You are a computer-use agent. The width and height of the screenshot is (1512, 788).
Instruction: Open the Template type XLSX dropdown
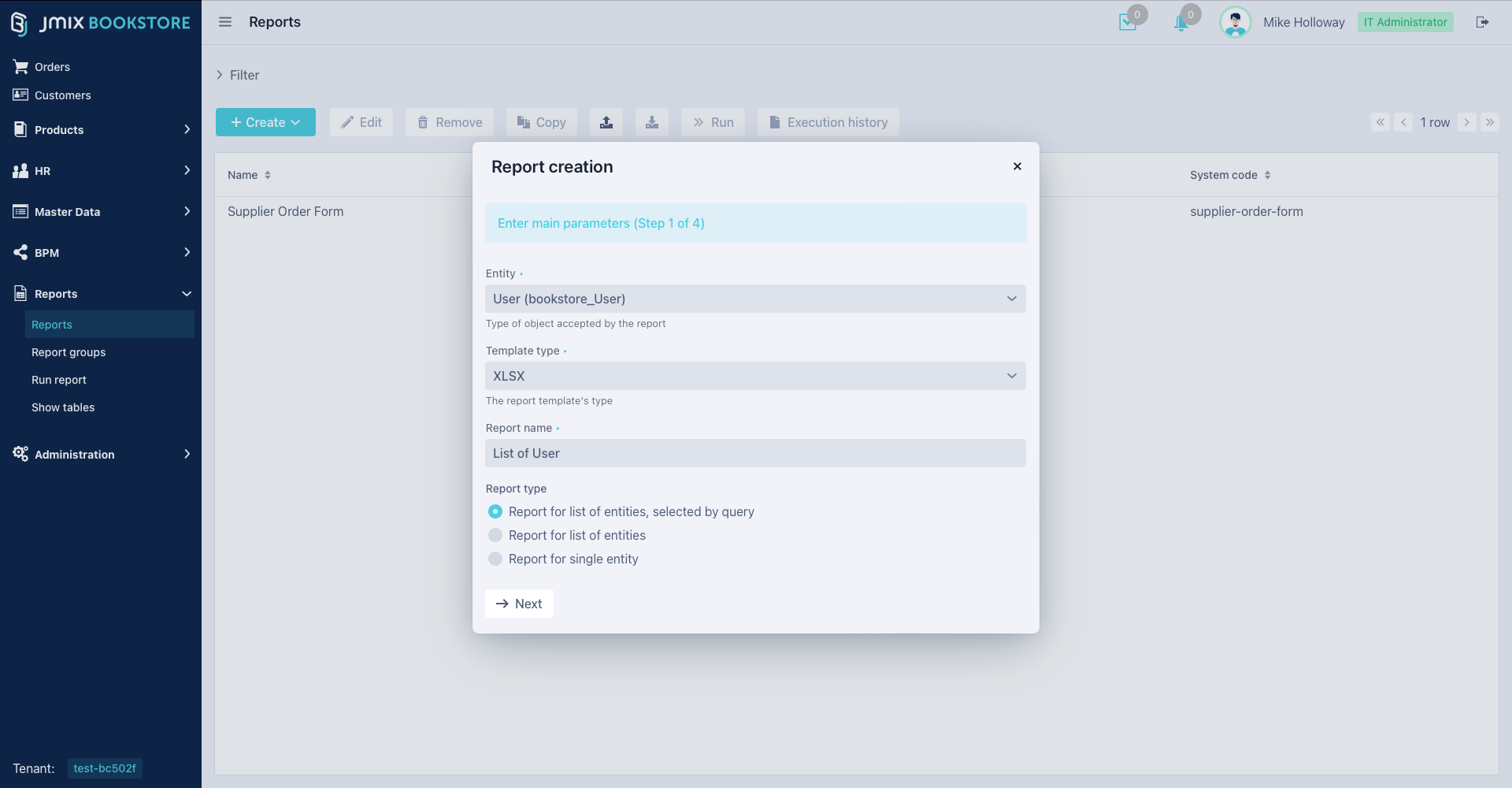click(755, 376)
